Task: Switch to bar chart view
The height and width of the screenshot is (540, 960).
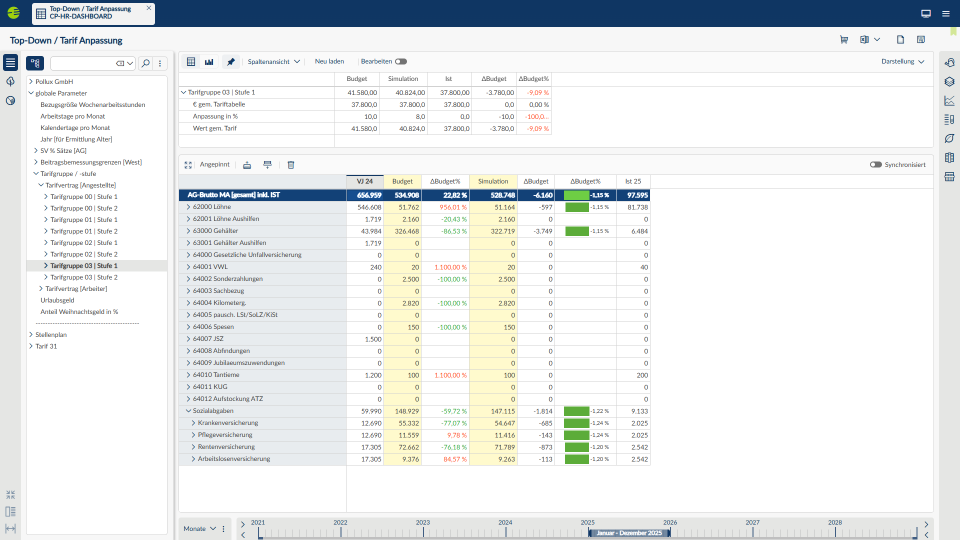Action: 209,61
